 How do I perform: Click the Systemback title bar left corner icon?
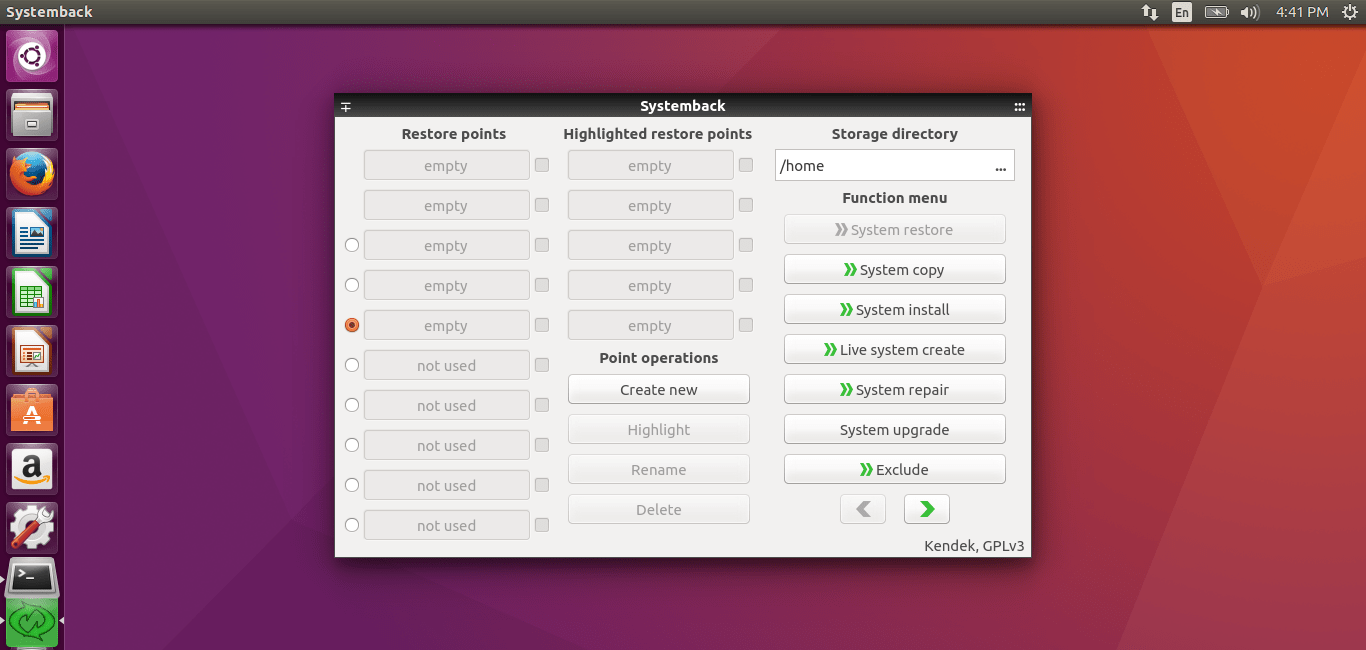[x=346, y=106]
